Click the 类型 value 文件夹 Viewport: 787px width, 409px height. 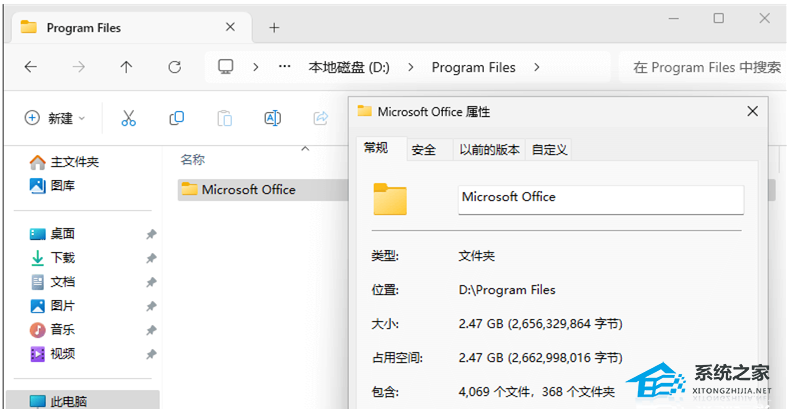pos(476,256)
